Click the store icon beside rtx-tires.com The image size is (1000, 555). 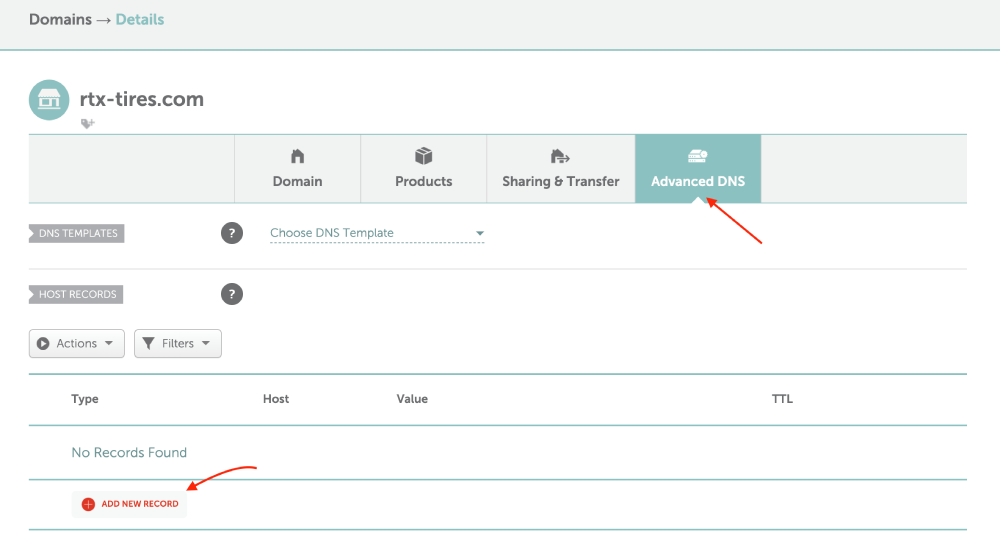click(49, 100)
